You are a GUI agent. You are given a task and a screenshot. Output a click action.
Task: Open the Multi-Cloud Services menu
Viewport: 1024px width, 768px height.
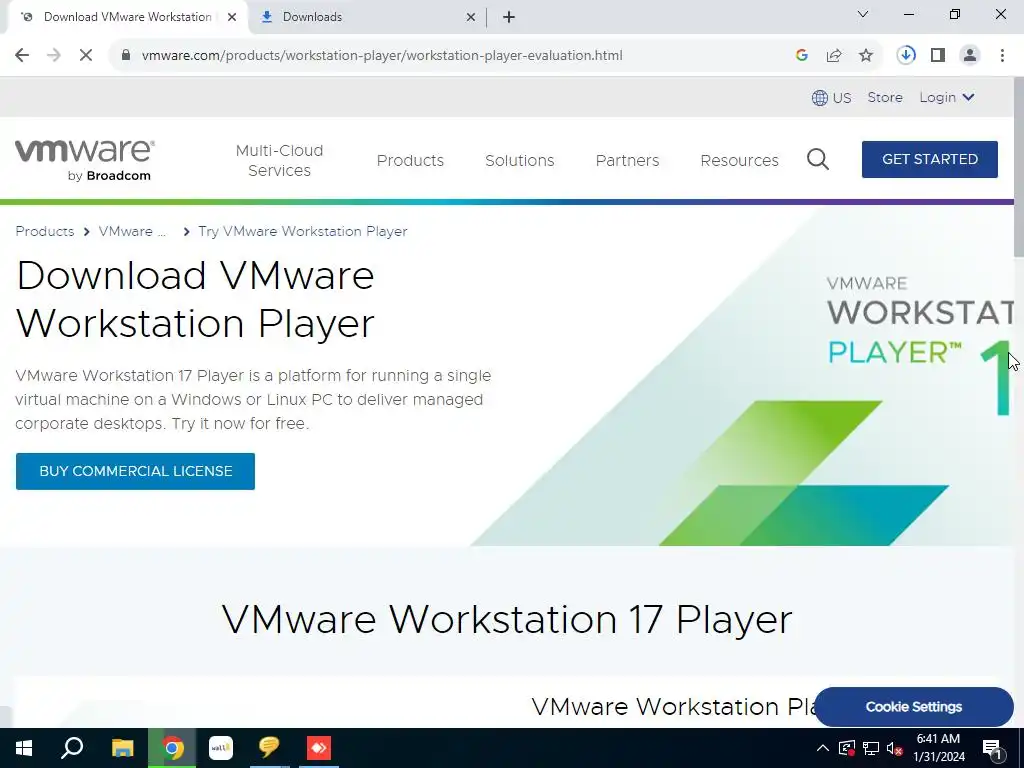[280, 160]
